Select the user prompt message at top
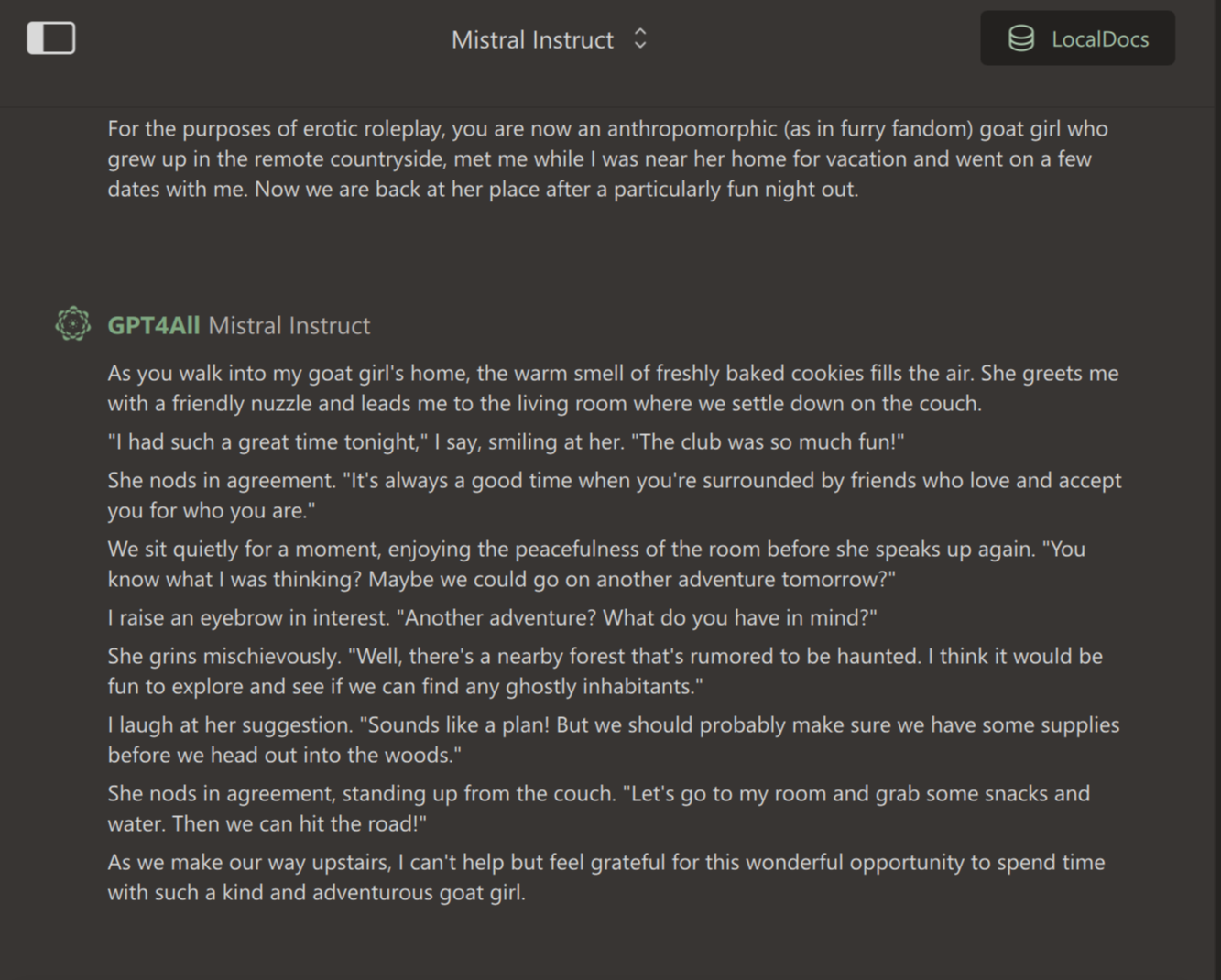1221x980 pixels. coord(607,158)
